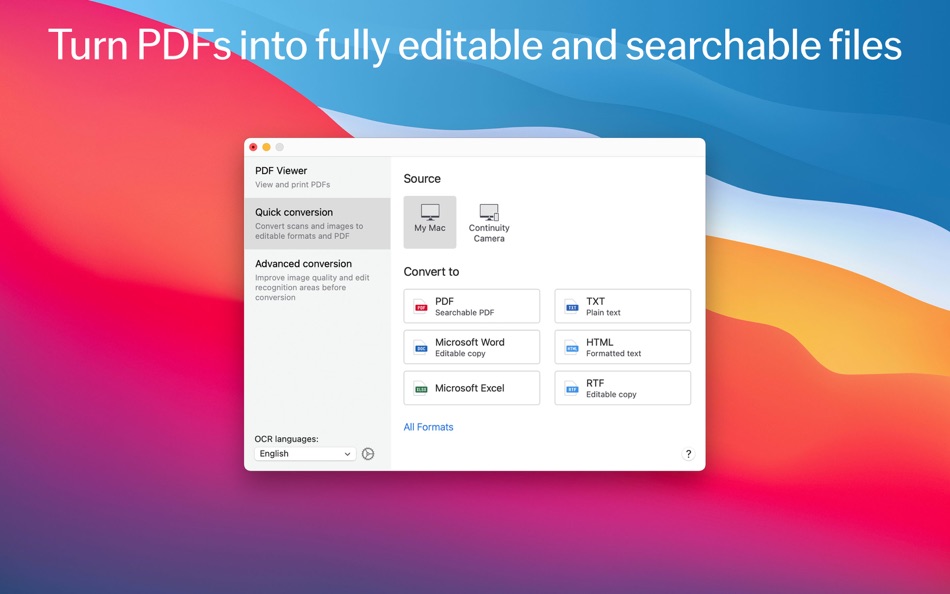This screenshot has width=950, height=594.
Task: Open the All Formats link
Action: (428, 427)
